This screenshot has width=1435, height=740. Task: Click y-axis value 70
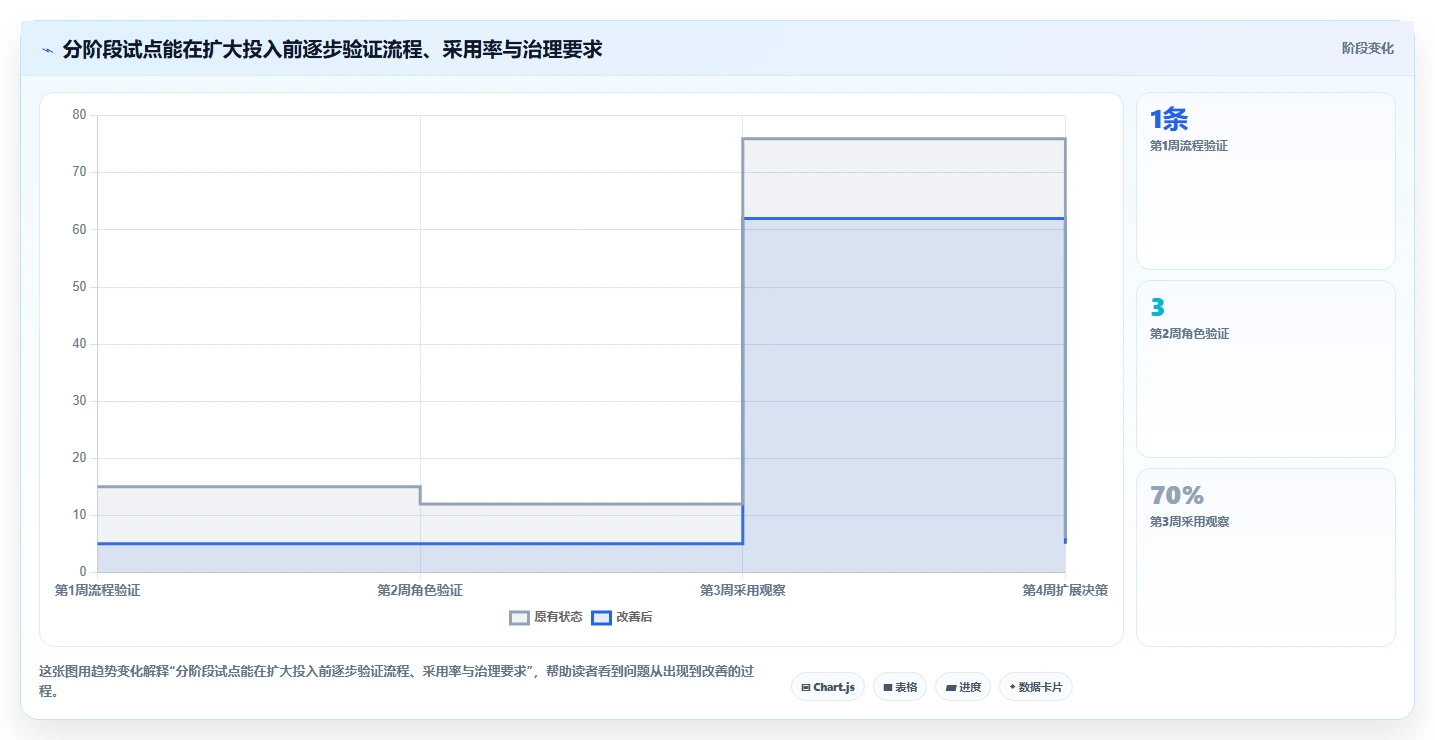click(x=80, y=172)
